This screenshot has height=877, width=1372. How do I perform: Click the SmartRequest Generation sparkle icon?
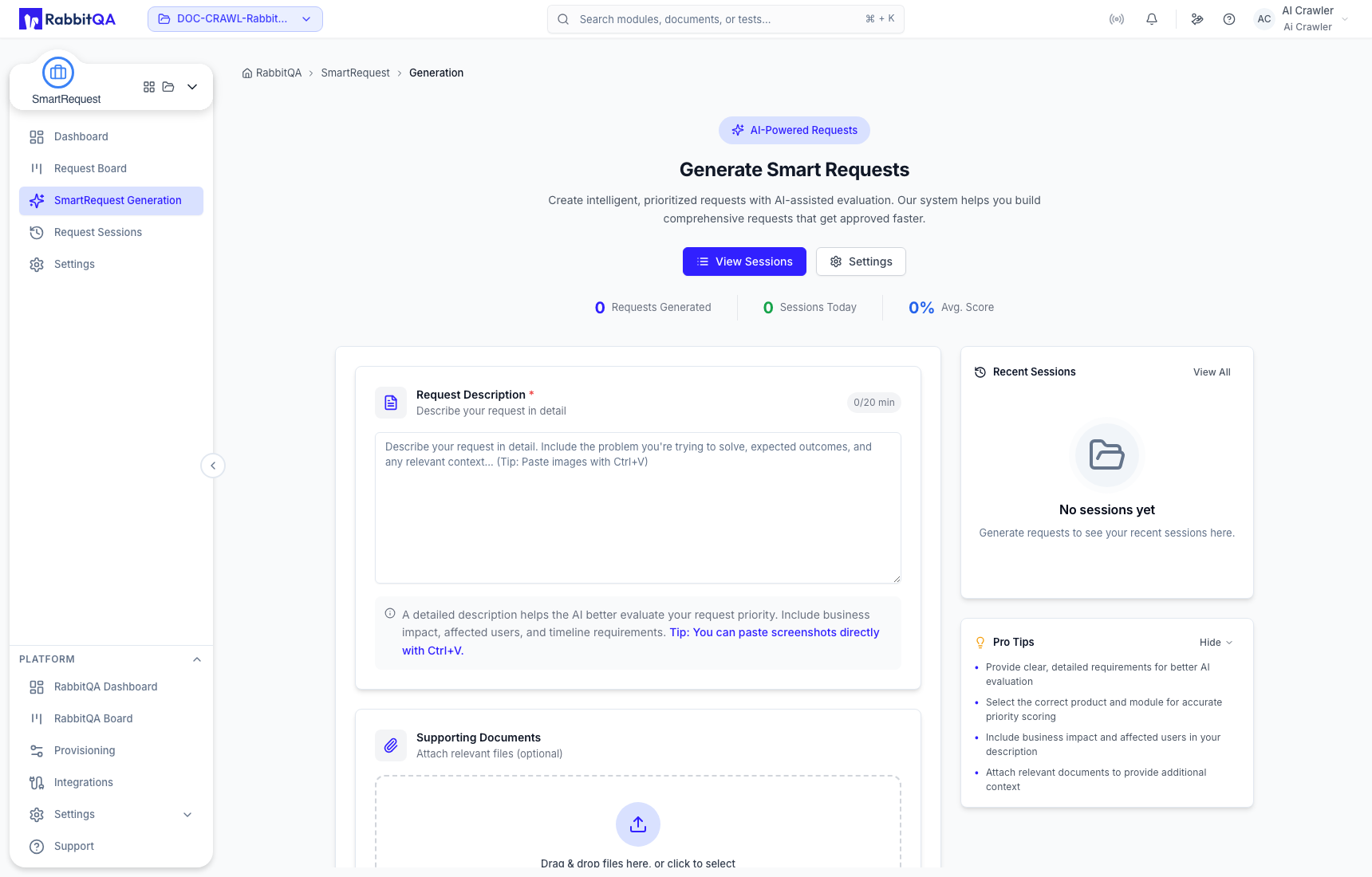(x=37, y=201)
